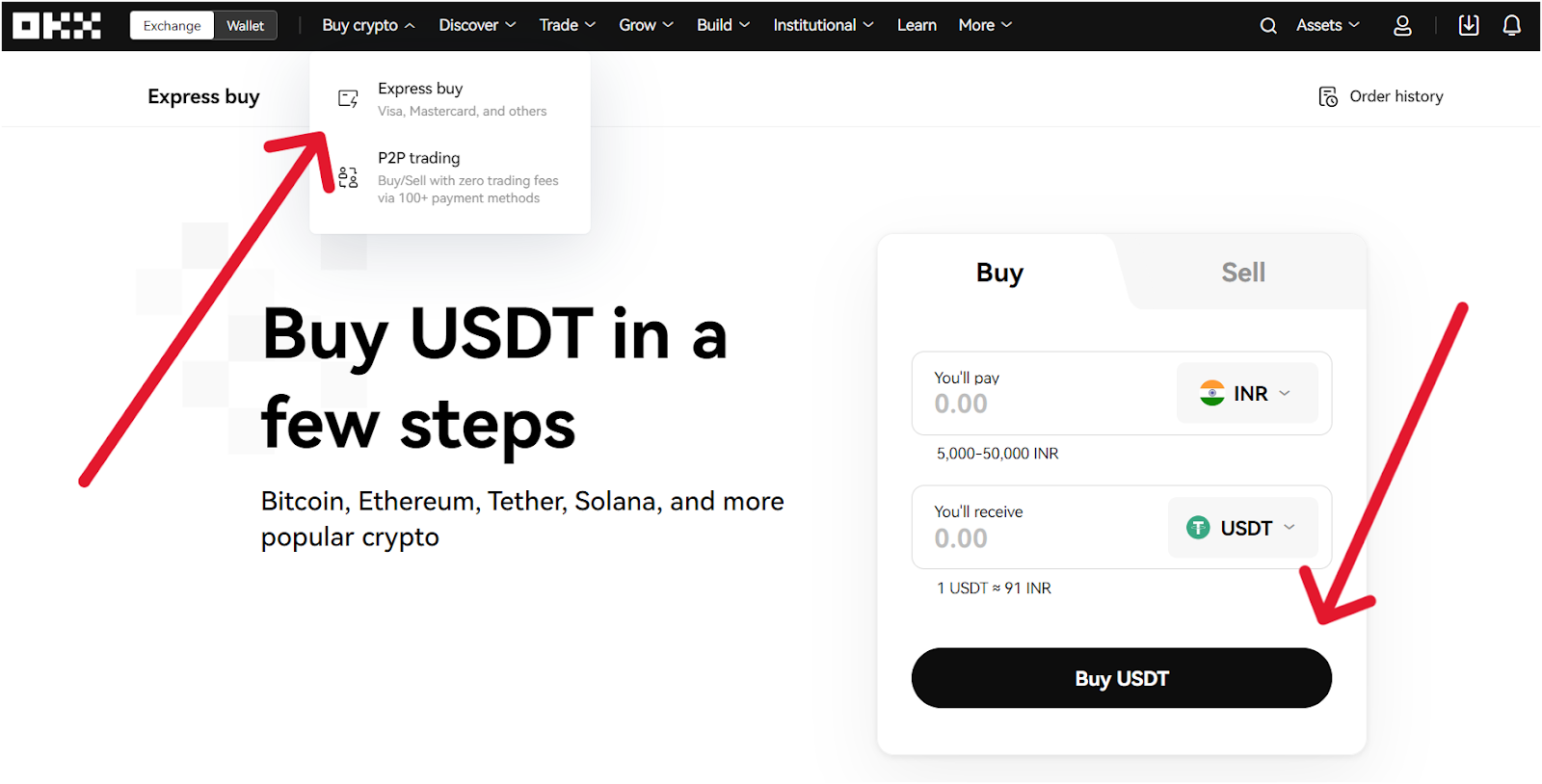Screen dimensions: 1542x784
Task: Switch to the Exchange mode
Action: tap(172, 25)
